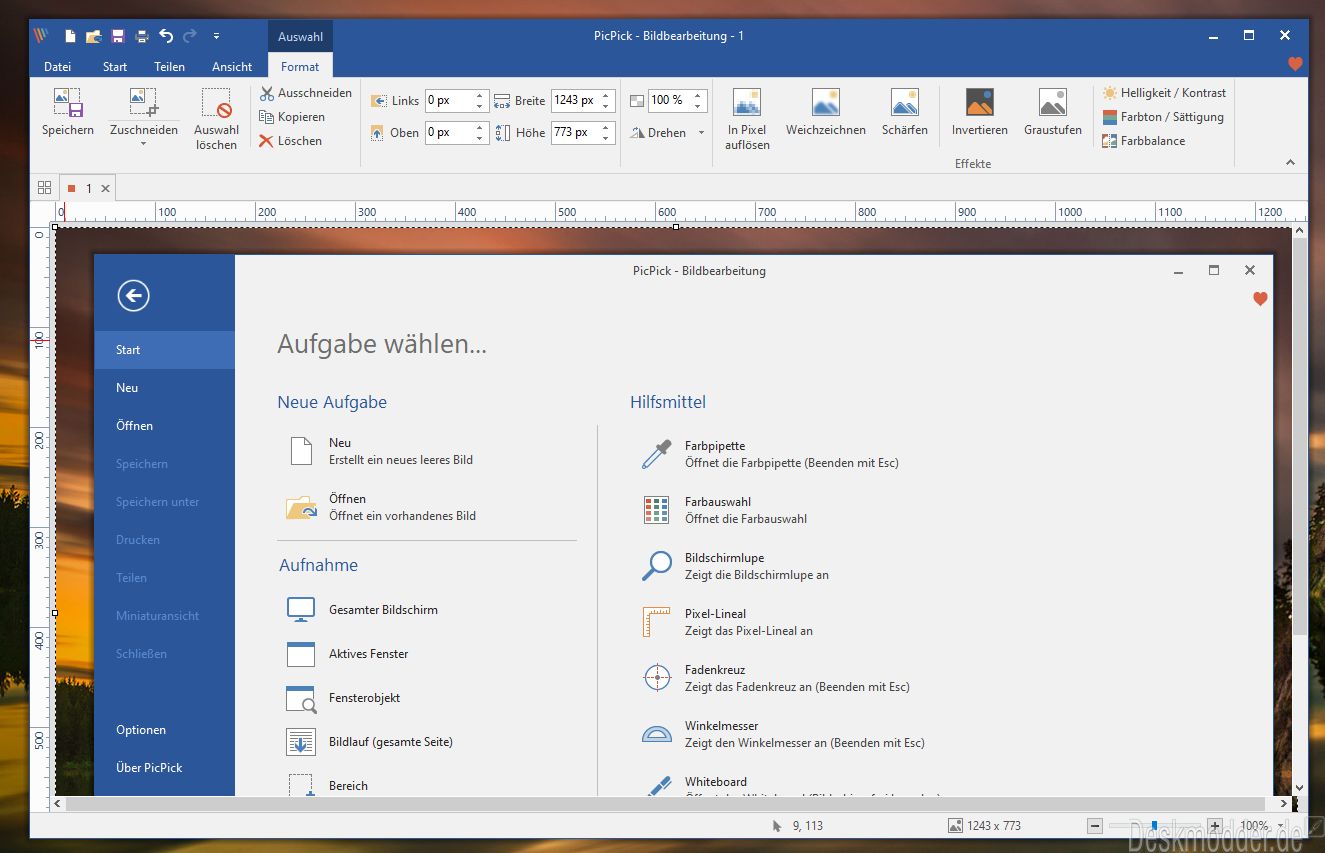Click into the Links position field
1325x853 pixels.
448,101
